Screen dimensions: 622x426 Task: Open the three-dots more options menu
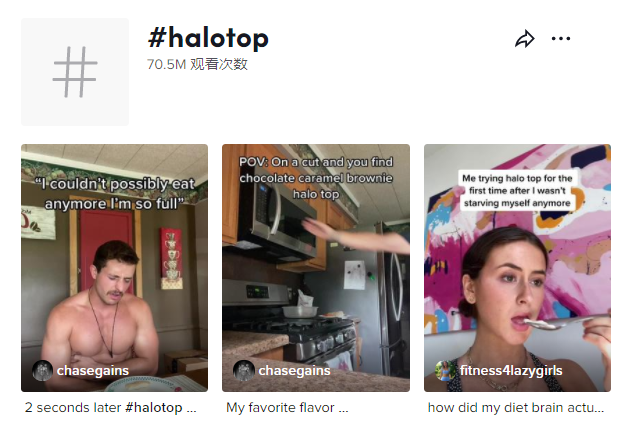coord(561,38)
